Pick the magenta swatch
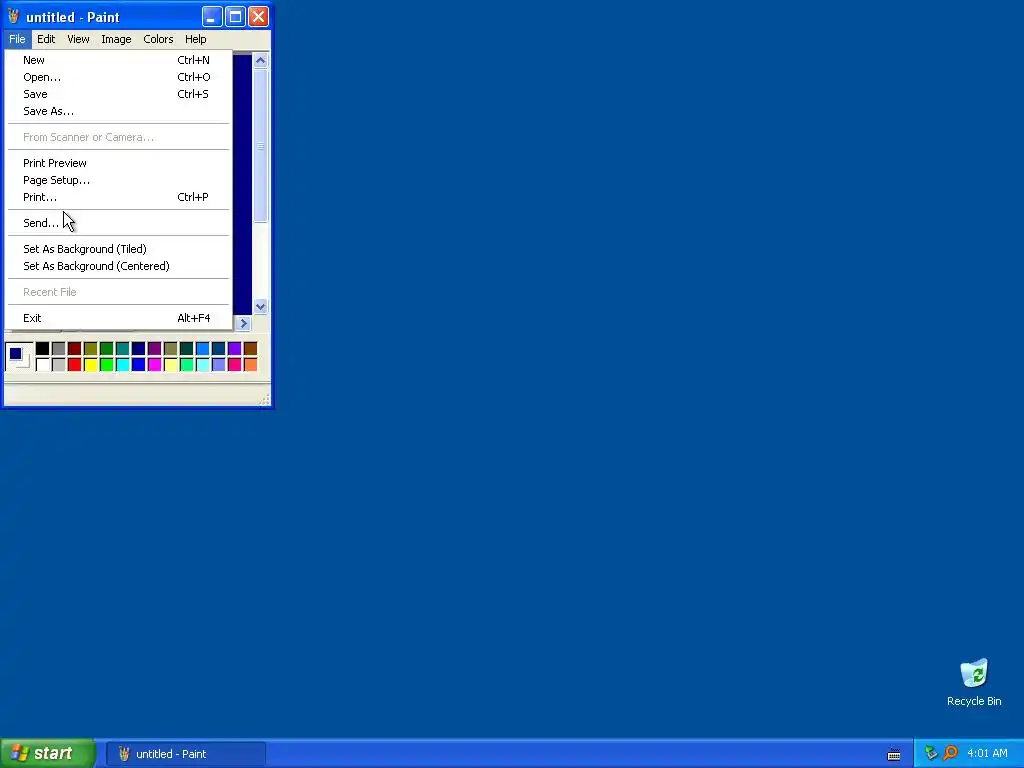Viewport: 1024px width, 768px height. point(155,364)
